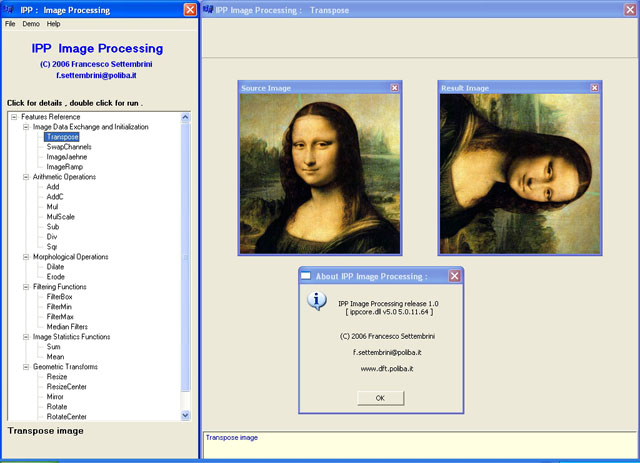Click the tree scrollbar down arrow
The image size is (640, 463).
[185, 416]
